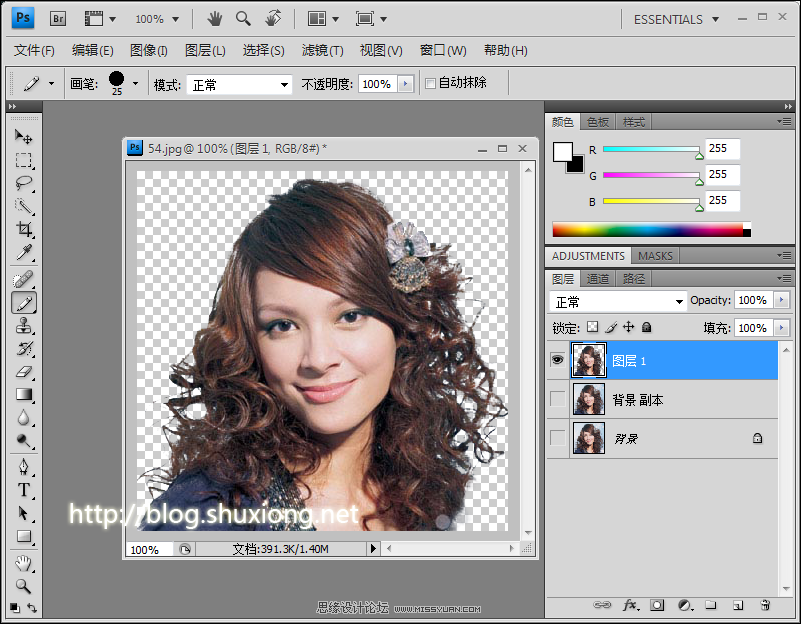Select the Spot Healing Brush tool
The image size is (801, 624).
pos(23,279)
